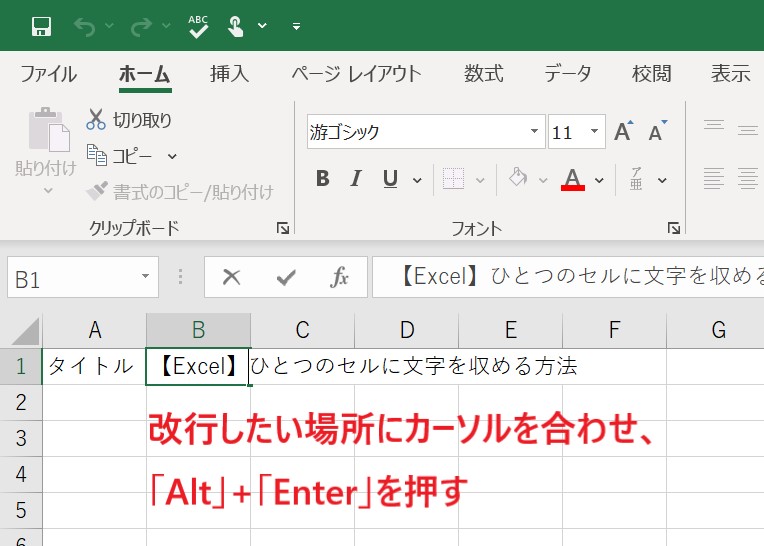Select column B header
764x546 pixels.
(198, 330)
